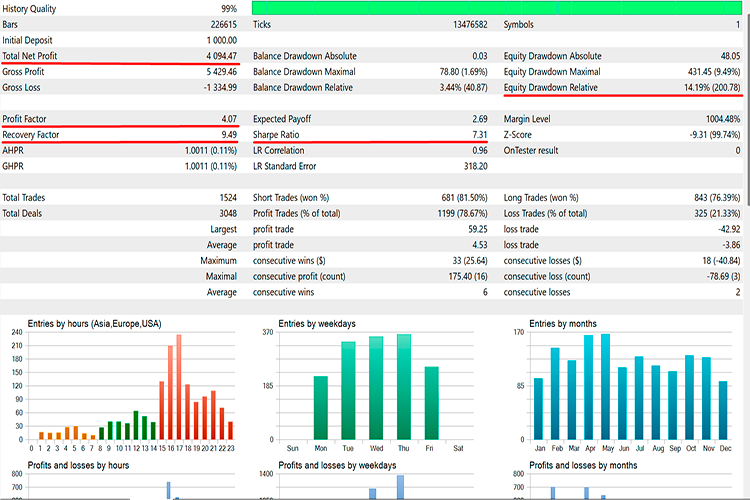
Task: Click Gross Profit value 5 429.46
Action: tap(221, 72)
